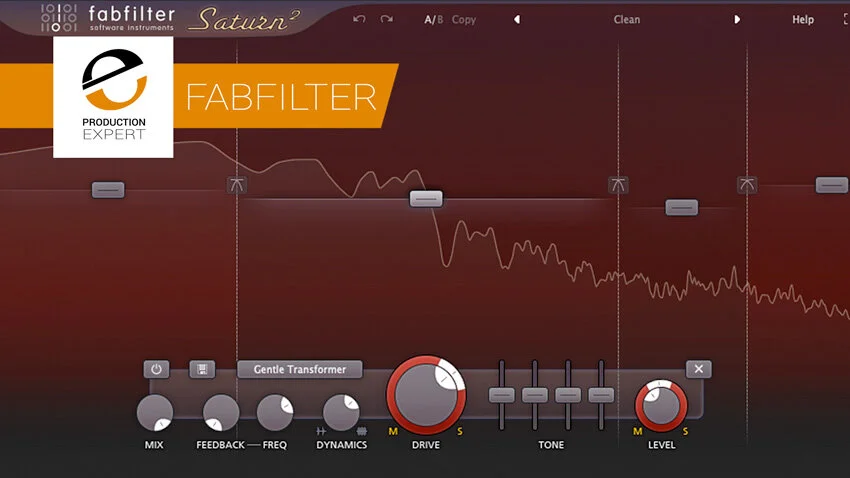Click the fourth TONE slider handle
Screen dimensions: 850x478
coord(601,395)
